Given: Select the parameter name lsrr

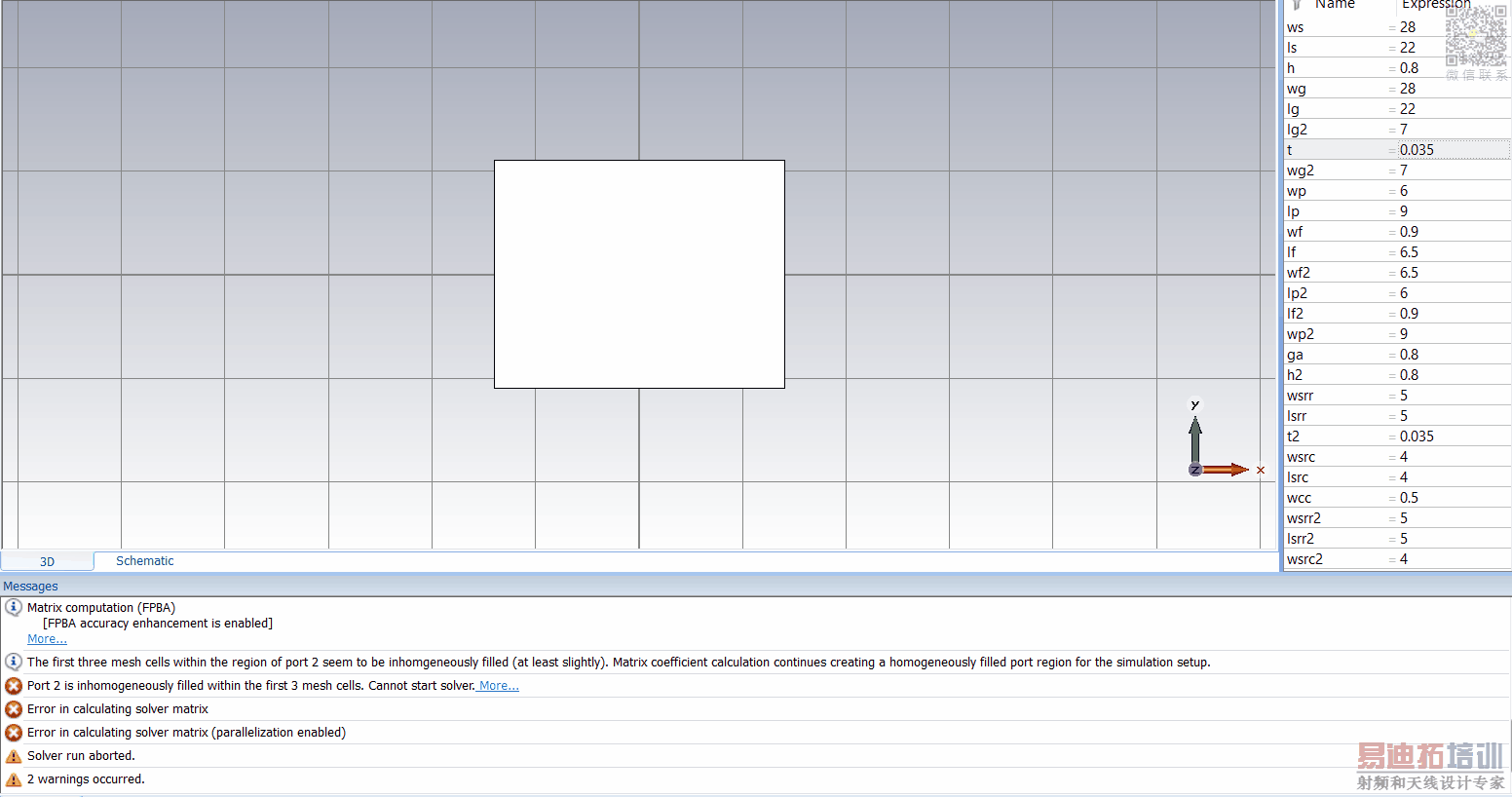Looking at the screenshot, I should (1296, 416).
